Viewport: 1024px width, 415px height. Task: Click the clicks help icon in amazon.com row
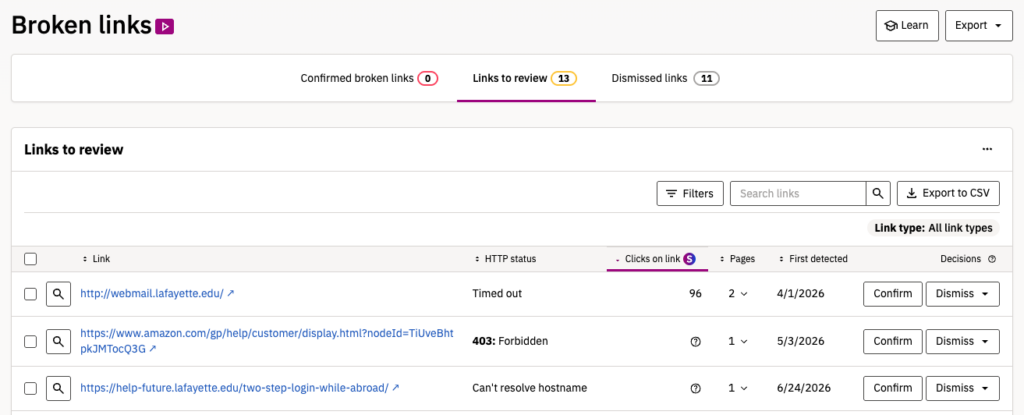[695, 341]
